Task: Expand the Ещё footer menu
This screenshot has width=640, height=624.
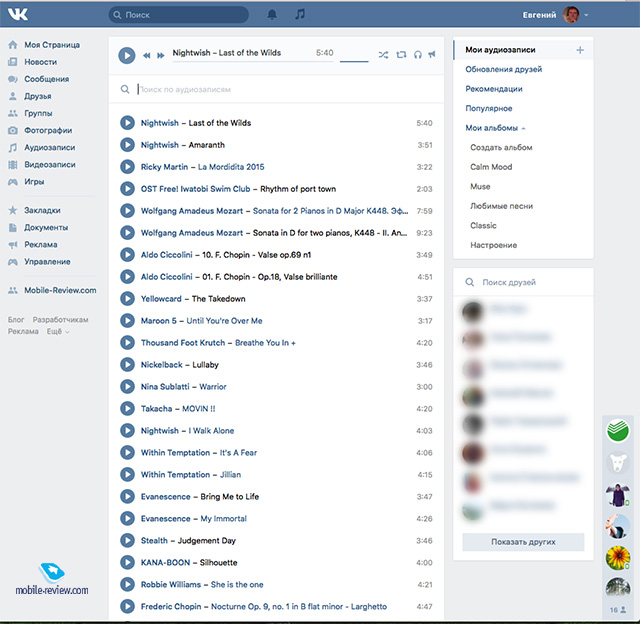Action: coord(58,331)
